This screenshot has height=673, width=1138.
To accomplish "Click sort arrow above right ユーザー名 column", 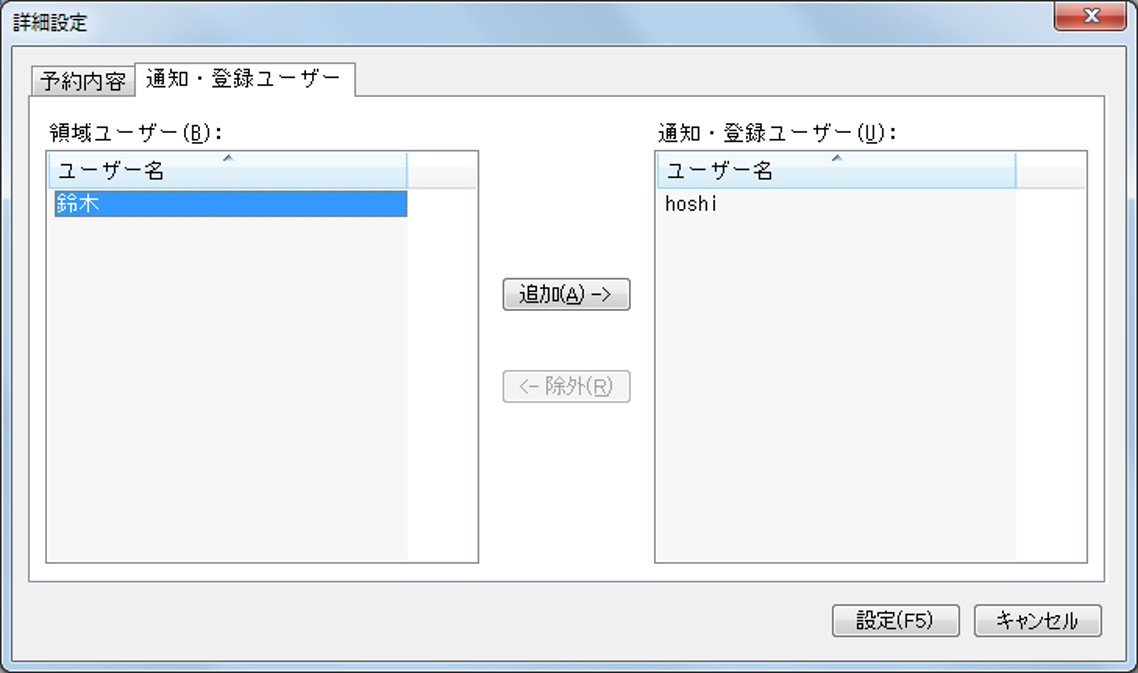I will [837, 158].
